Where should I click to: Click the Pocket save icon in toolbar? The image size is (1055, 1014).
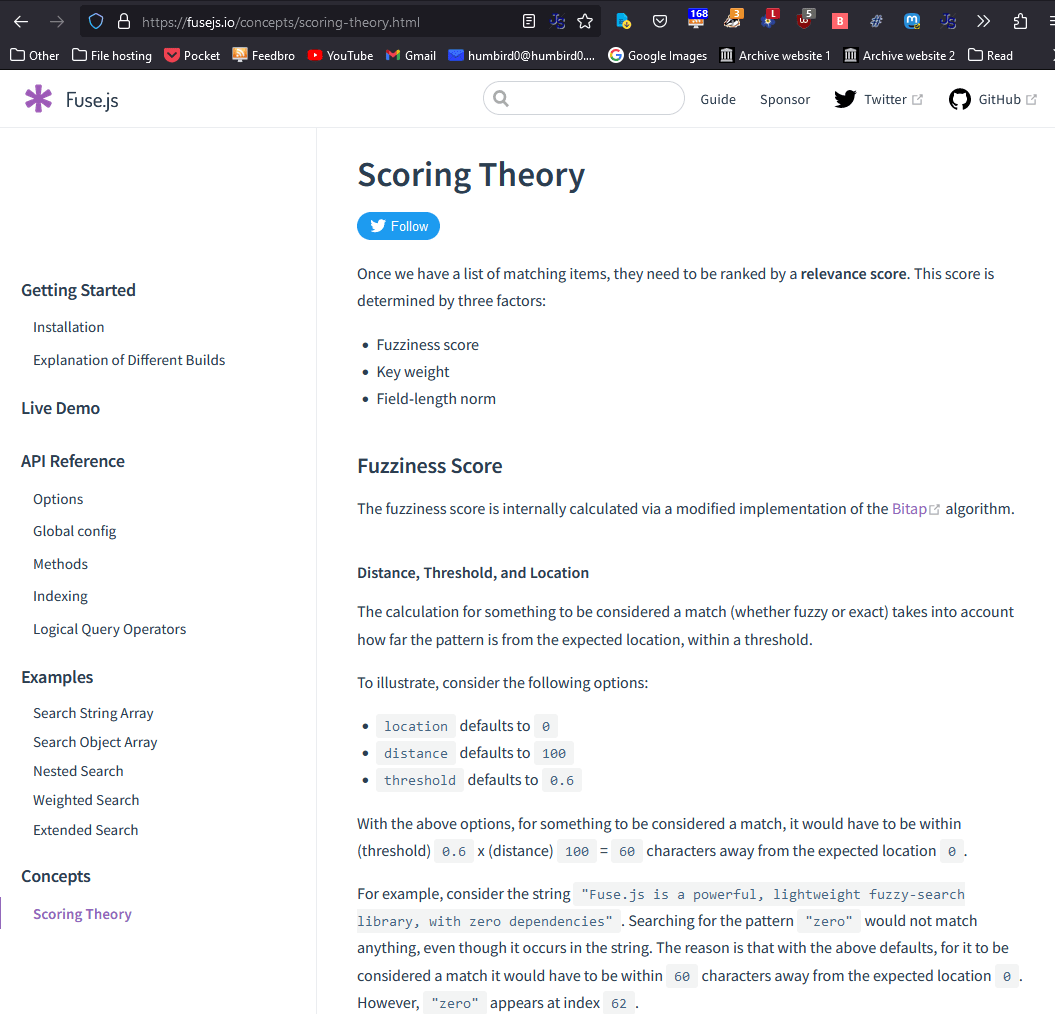[659, 21]
